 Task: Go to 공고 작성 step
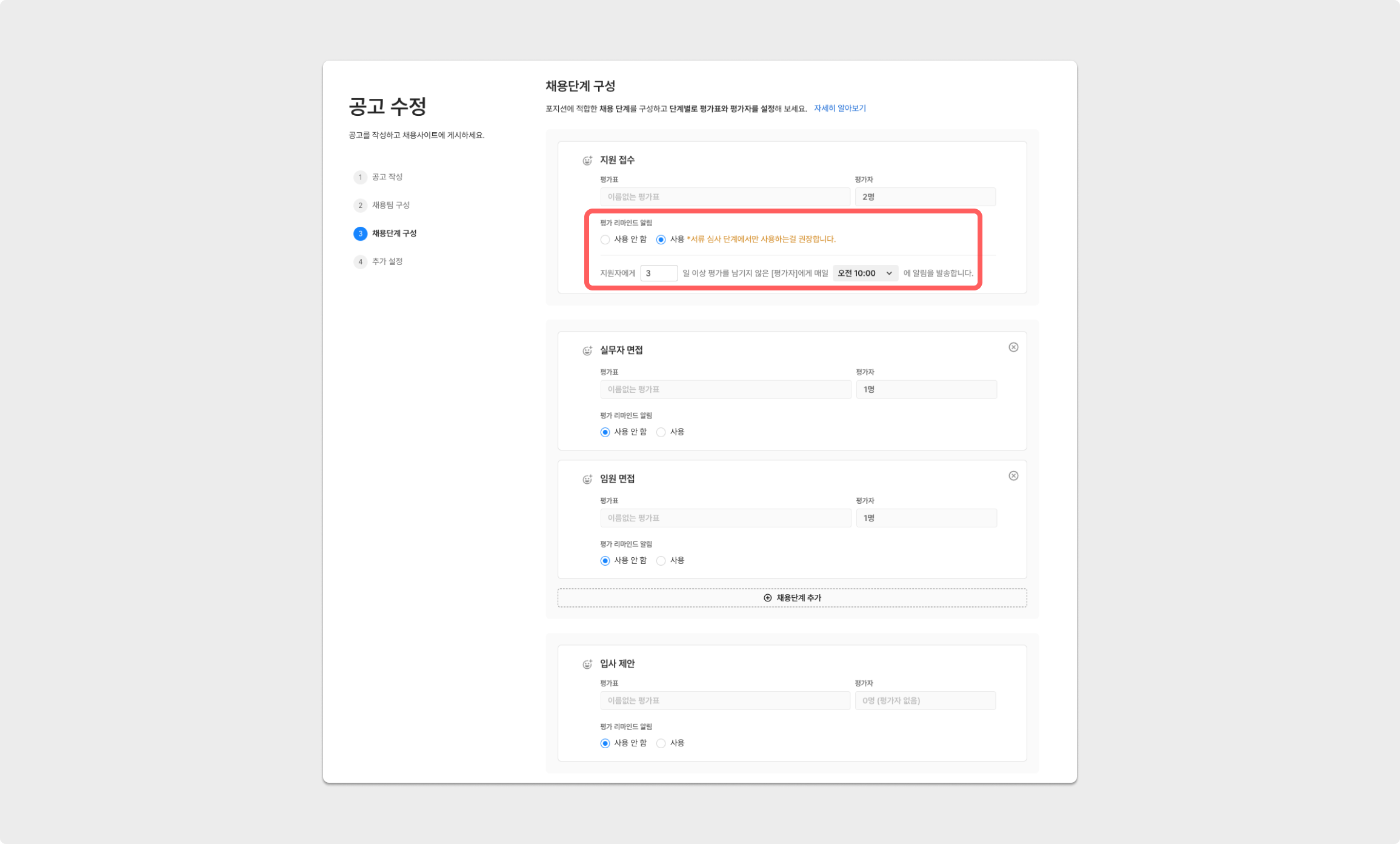point(387,177)
